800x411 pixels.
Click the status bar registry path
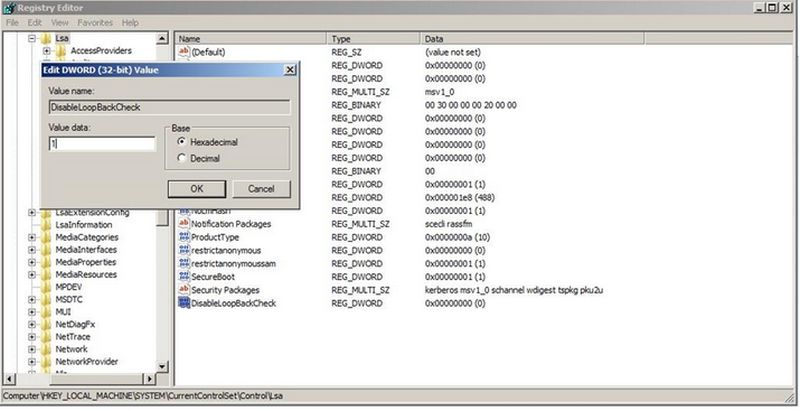[x=143, y=396]
